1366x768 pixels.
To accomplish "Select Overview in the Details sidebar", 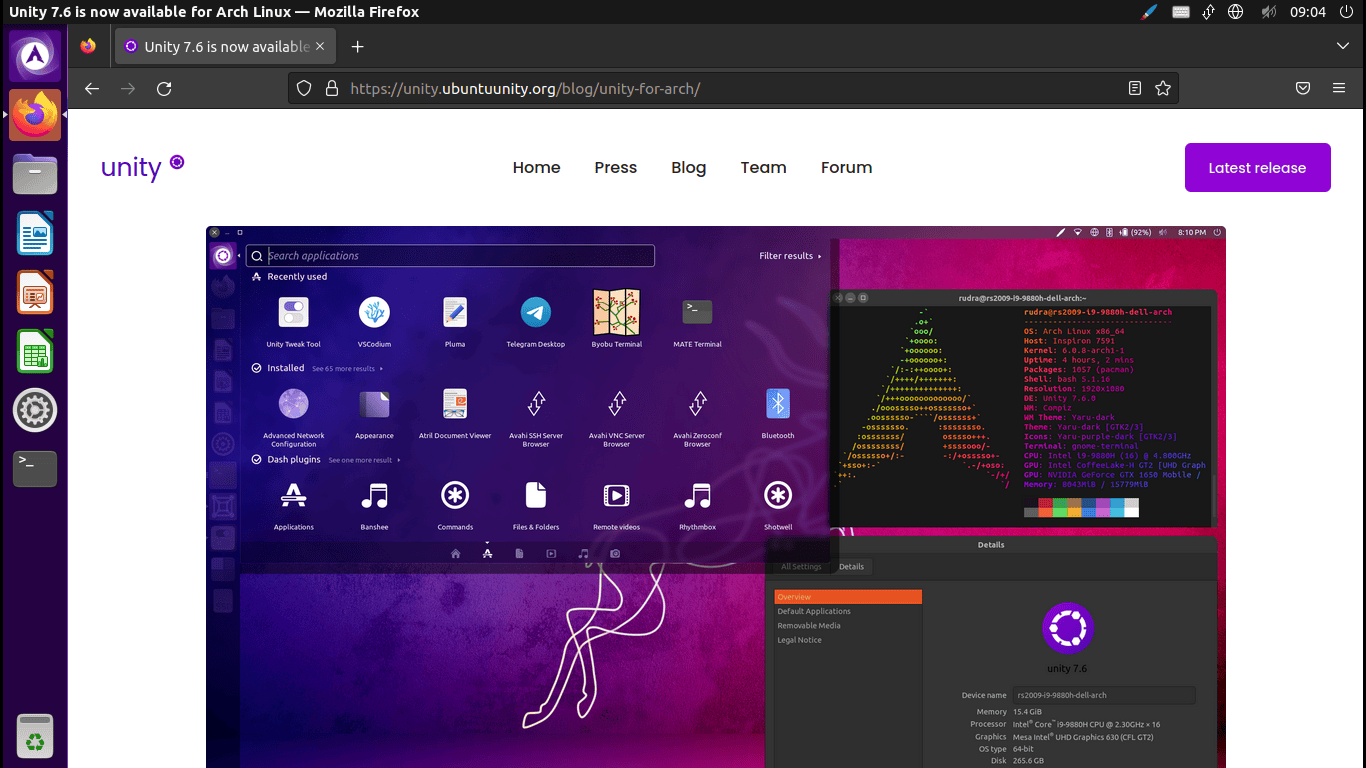I will point(848,597).
